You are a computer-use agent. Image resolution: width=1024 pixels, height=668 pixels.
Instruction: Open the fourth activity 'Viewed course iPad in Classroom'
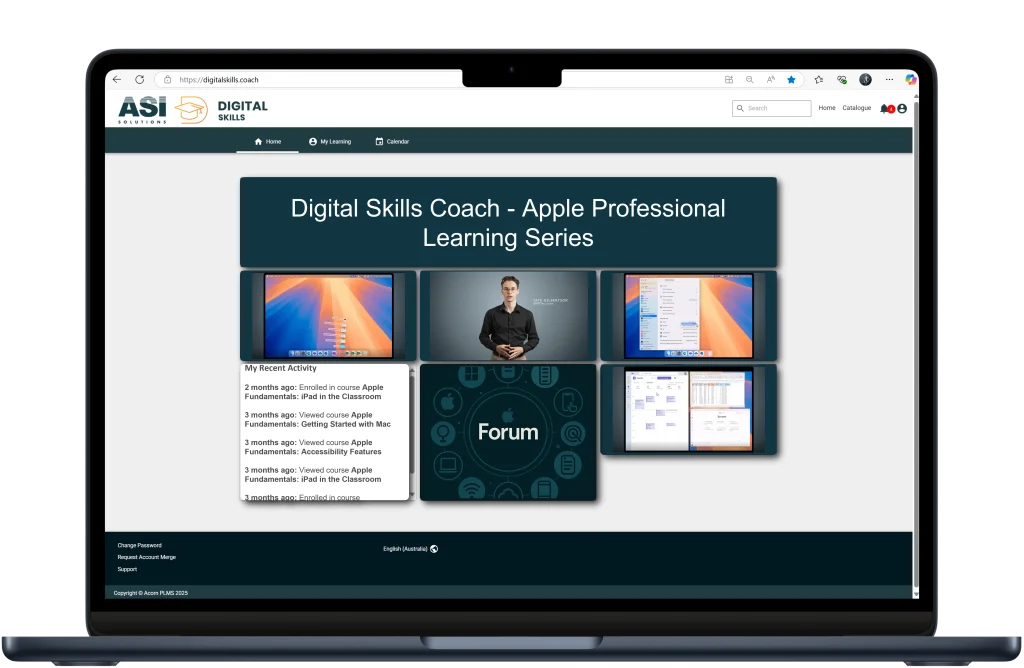point(313,475)
